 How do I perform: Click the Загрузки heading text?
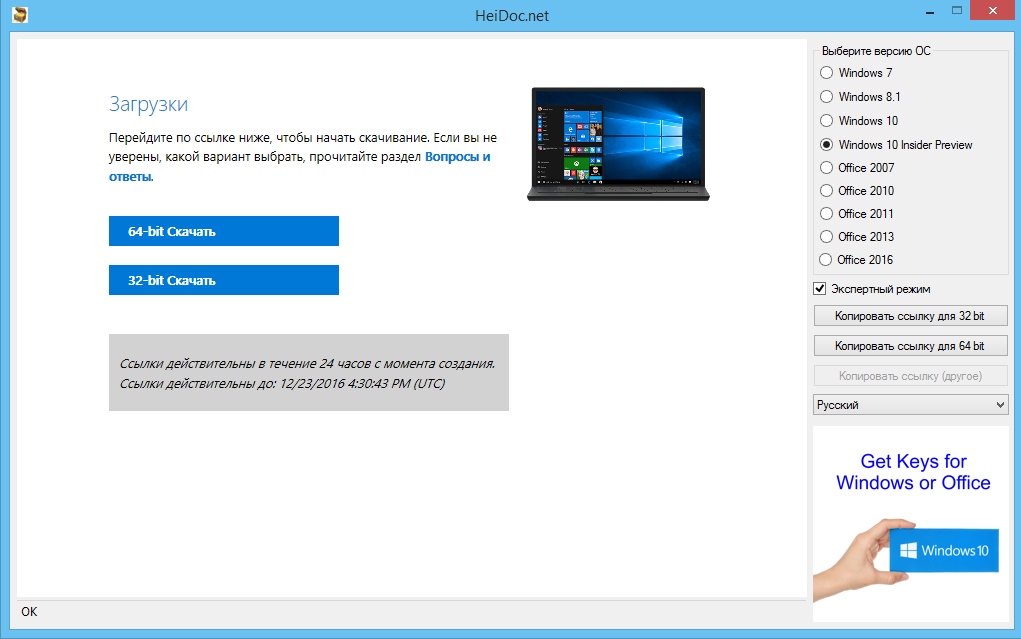tap(148, 104)
